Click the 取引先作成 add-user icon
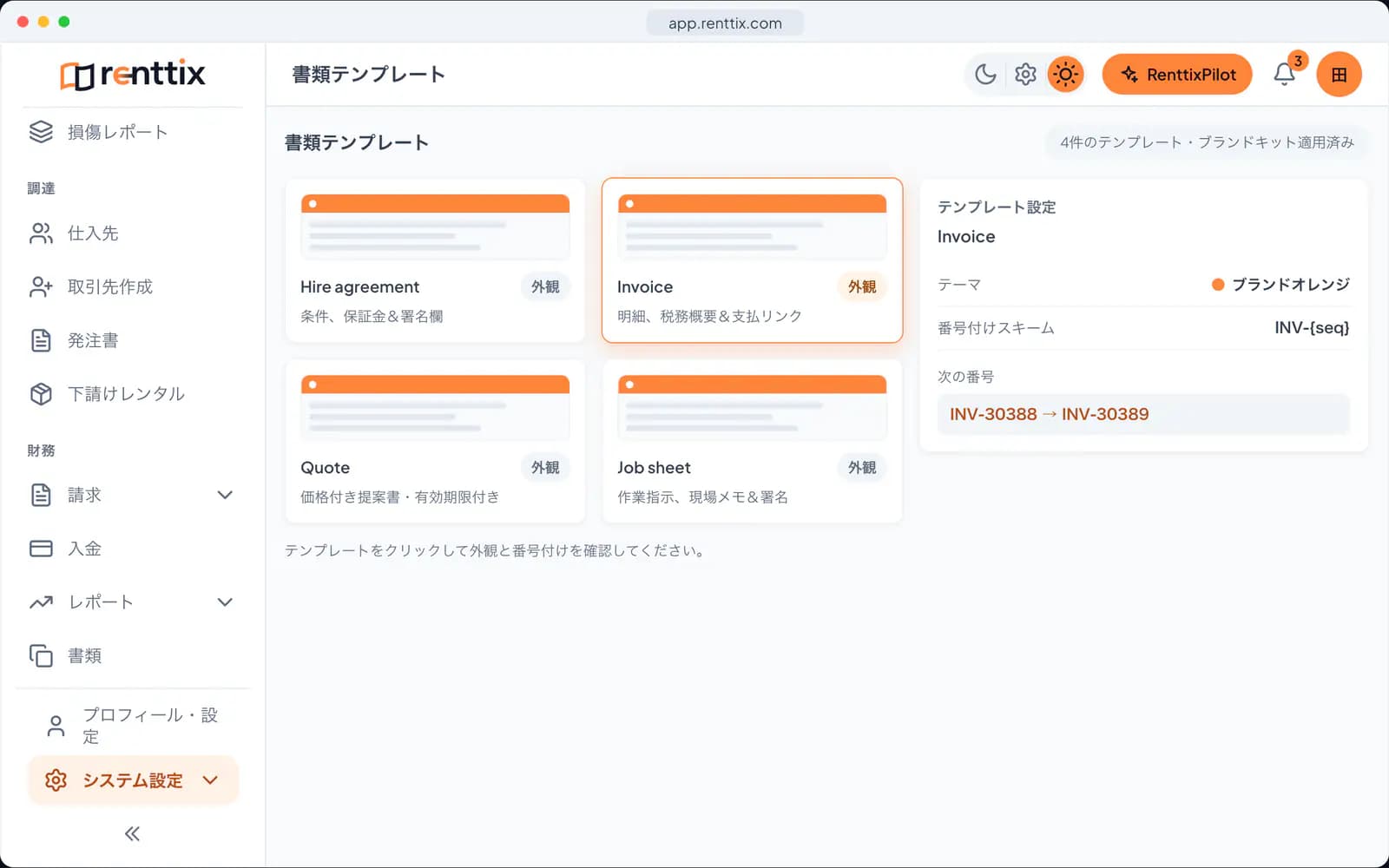 pyautogui.click(x=41, y=286)
